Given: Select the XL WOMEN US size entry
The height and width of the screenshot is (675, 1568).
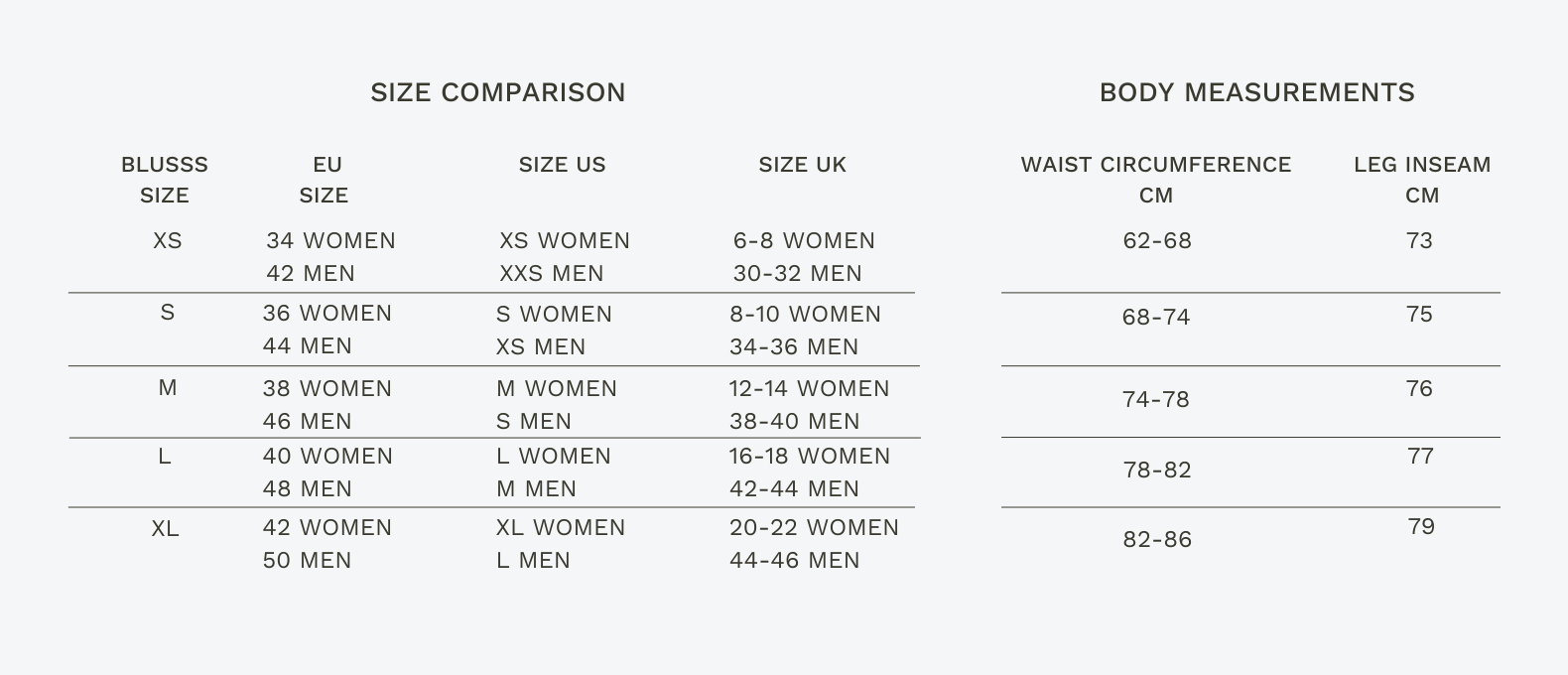Looking at the screenshot, I should 561,528.
